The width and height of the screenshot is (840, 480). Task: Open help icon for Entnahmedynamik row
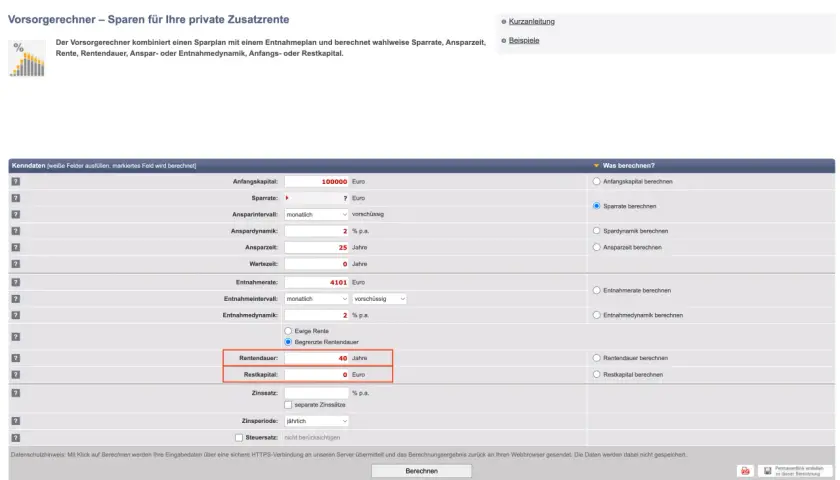(x=16, y=315)
